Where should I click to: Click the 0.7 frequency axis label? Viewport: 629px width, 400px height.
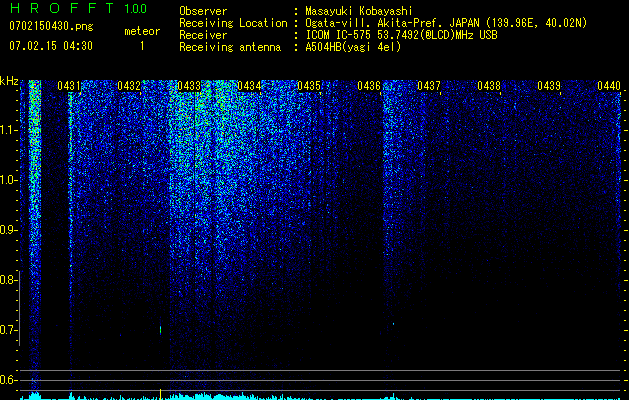click(x=7, y=330)
